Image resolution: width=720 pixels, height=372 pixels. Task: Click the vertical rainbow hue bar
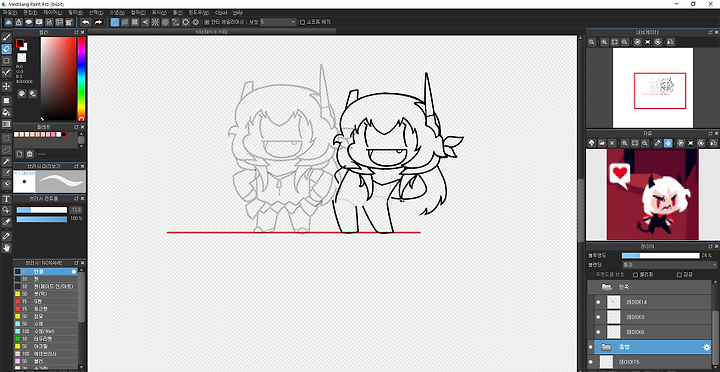(x=81, y=79)
